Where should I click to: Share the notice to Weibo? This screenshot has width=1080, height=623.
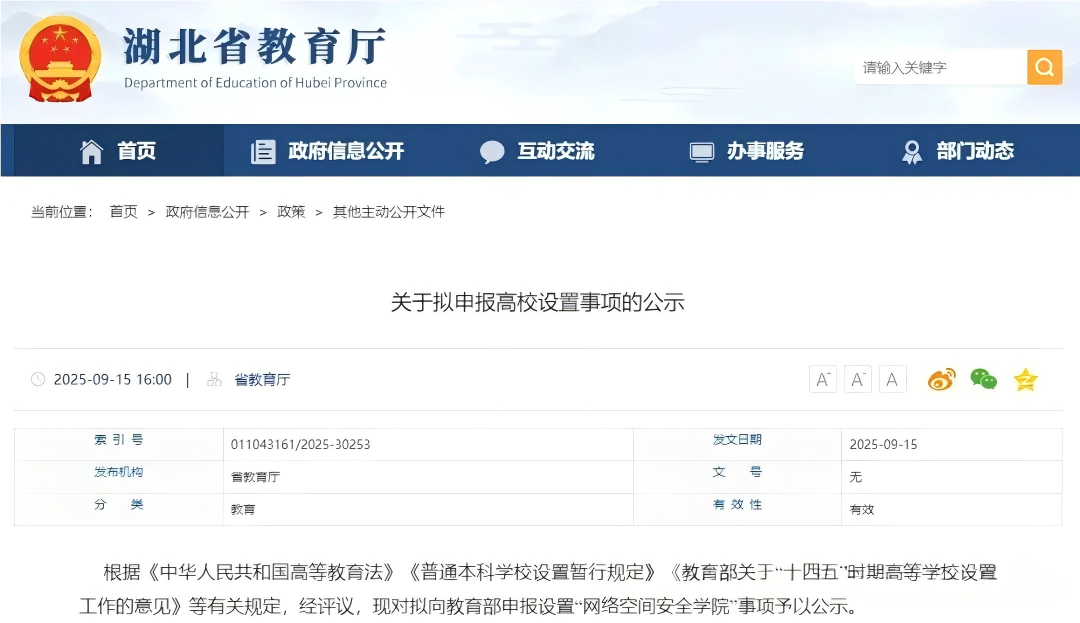click(x=941, y=379)
